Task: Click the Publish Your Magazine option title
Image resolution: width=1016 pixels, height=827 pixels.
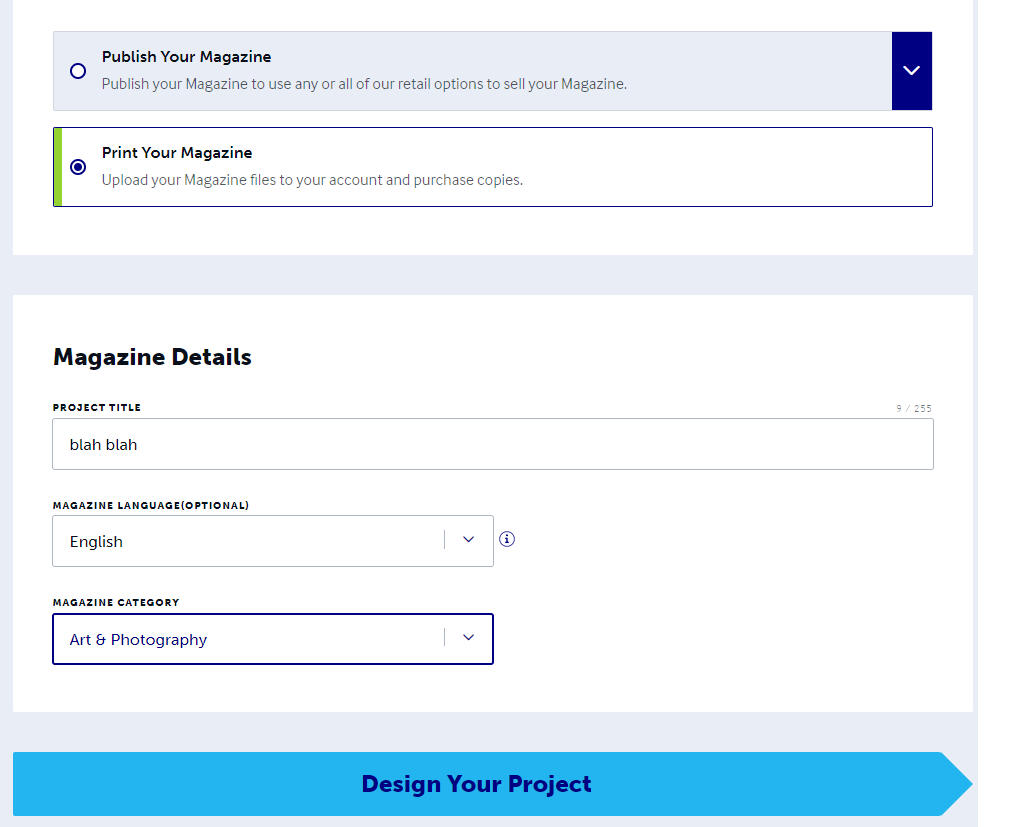Action: point(186,57)
